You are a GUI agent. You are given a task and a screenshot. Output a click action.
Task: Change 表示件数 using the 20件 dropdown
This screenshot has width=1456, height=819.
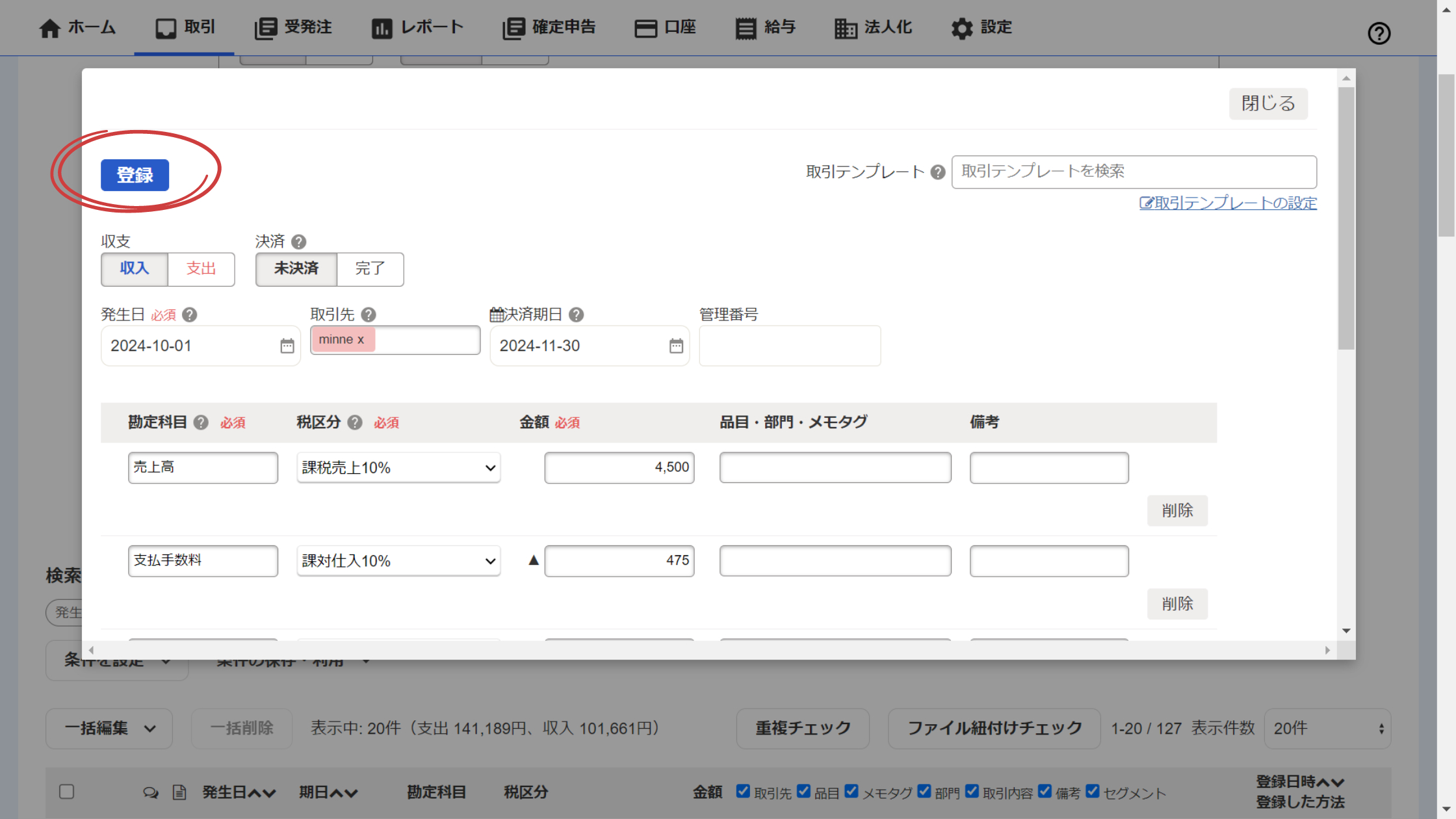pyautogui.click(x=1327, y=728)
